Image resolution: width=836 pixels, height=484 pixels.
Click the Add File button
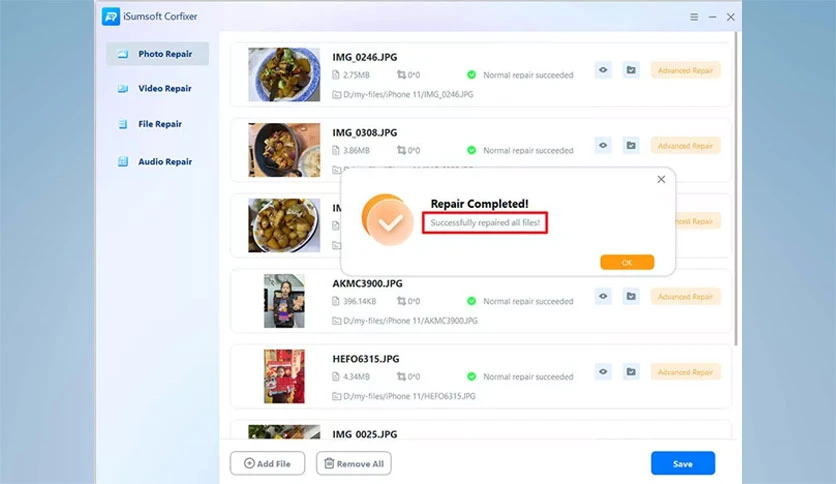[x=268, y=463]
